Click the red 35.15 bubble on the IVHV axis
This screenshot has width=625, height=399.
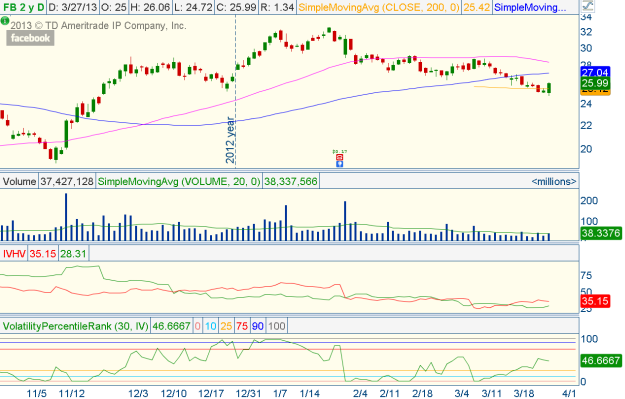tap(596, 301)
